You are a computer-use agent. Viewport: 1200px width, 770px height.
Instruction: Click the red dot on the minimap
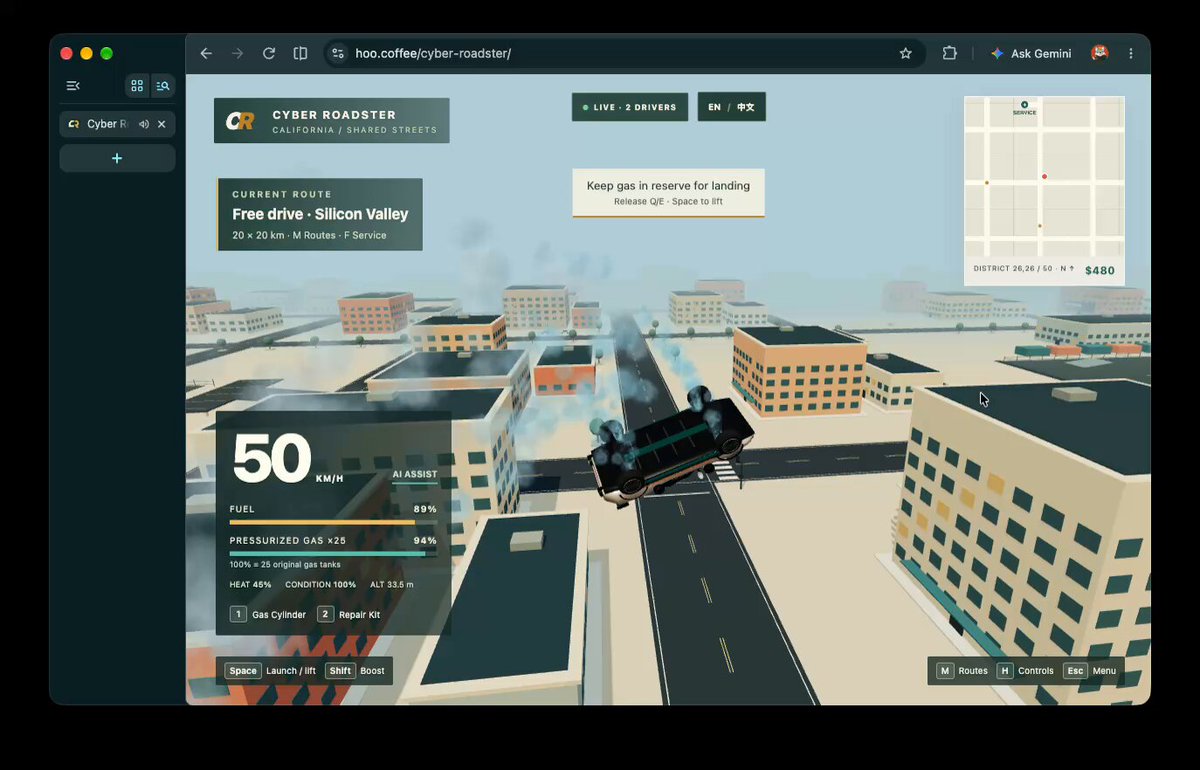1044,177
